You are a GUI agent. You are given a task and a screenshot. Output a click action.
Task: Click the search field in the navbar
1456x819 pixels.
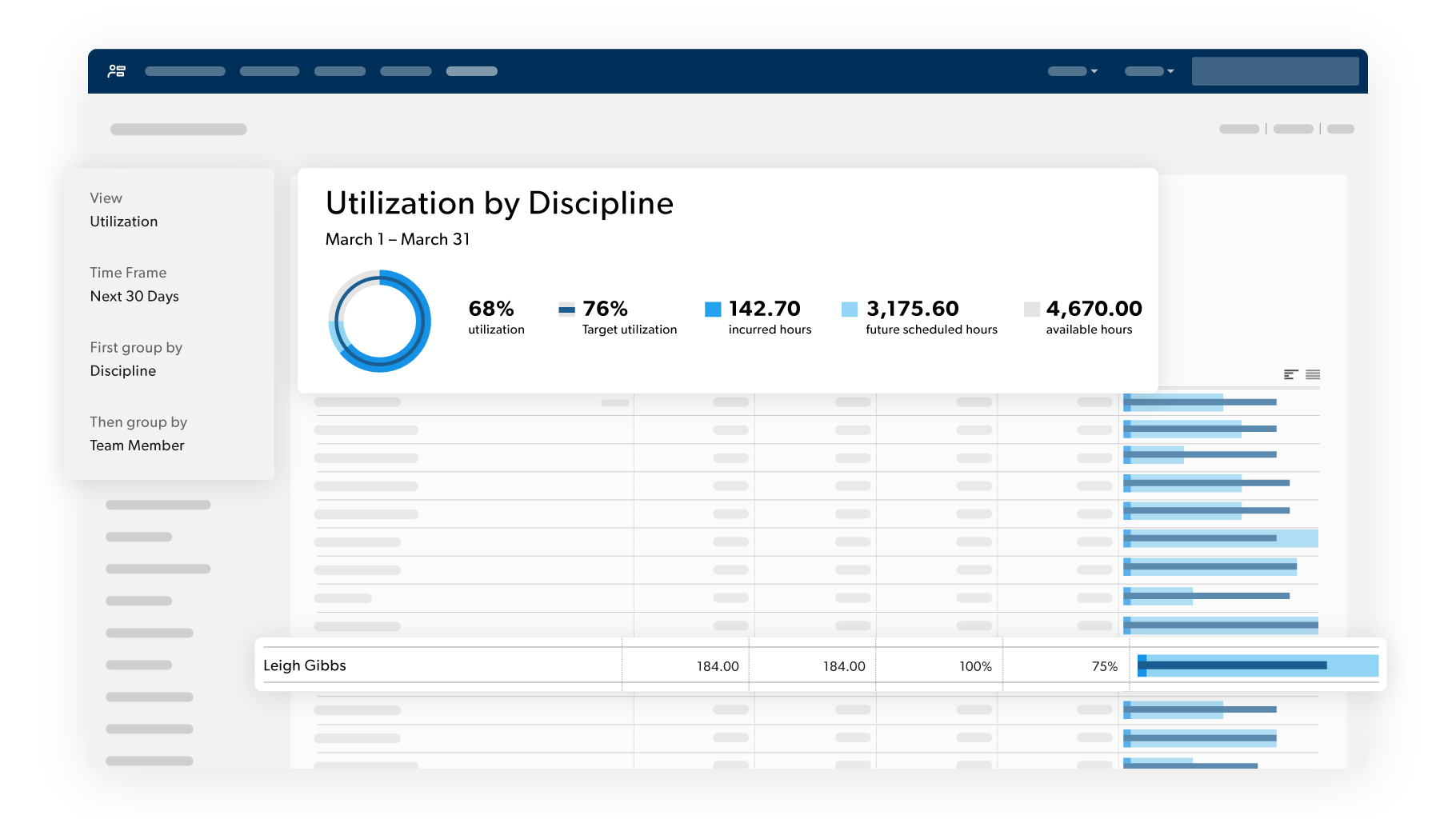pos(1275,71)
